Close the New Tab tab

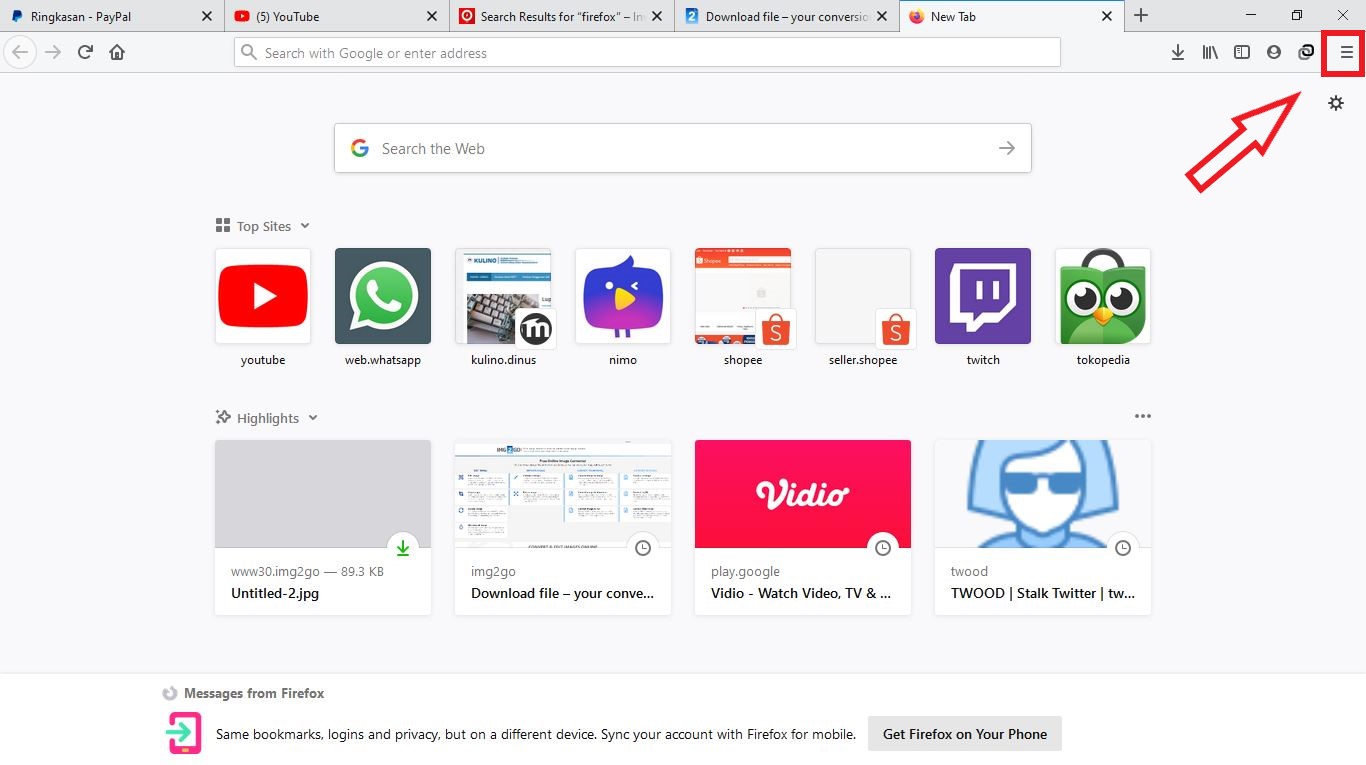click(x=1107, y=16)
